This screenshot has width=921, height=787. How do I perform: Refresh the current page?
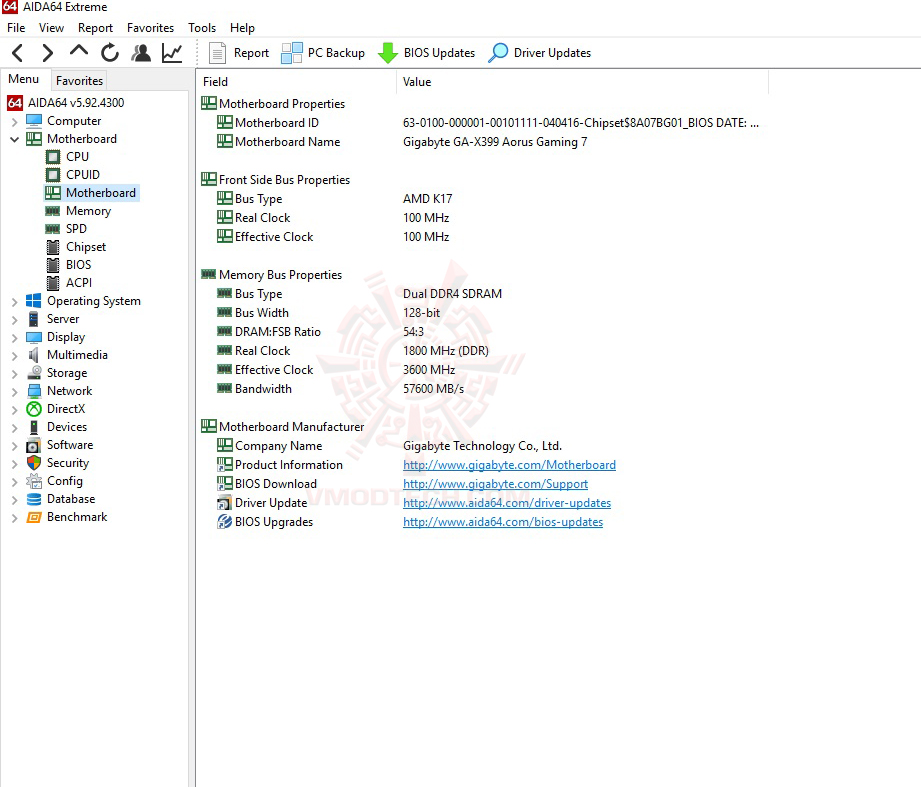pyautogui.click(x=110, y=53)
